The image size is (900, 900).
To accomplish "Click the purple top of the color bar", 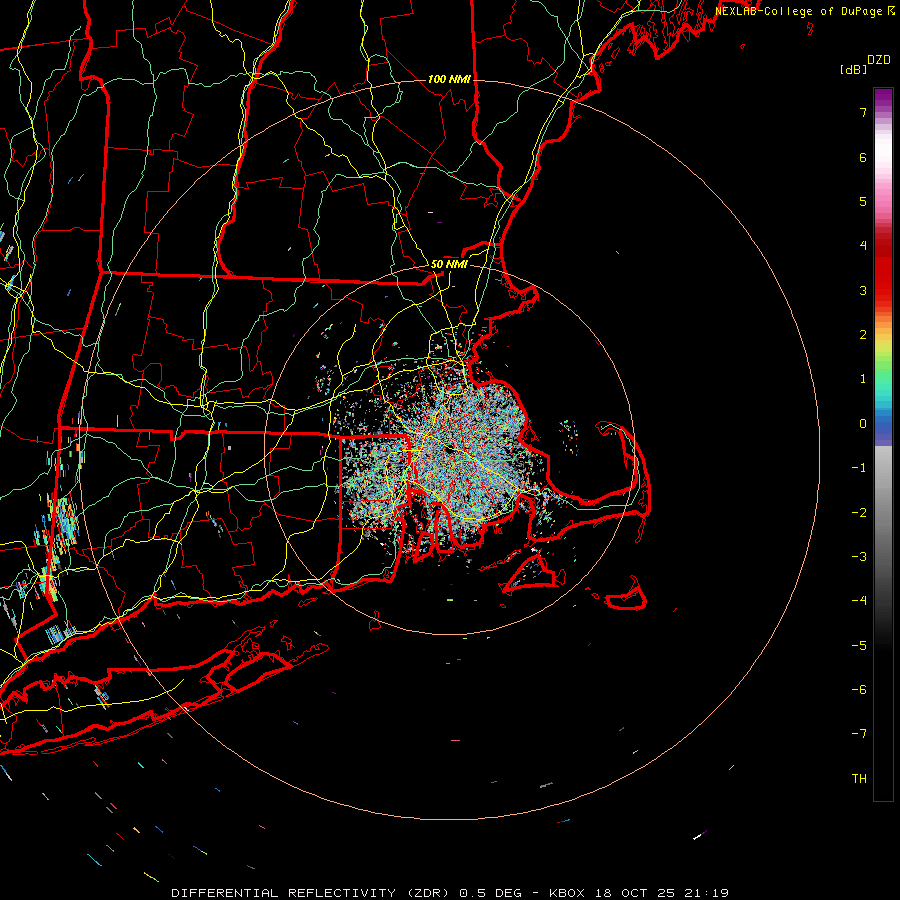I will (883, 99).
